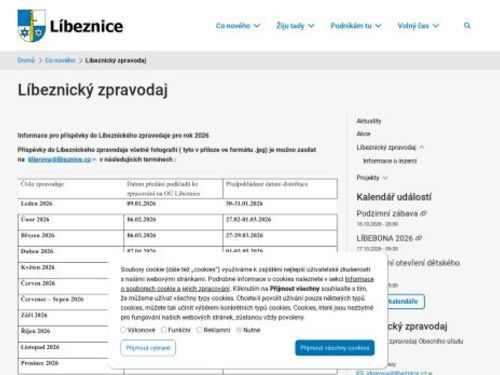500x375 pixels.
Task: Click the Číslo zpravodaje column header
Action: (x=71, y=189)
